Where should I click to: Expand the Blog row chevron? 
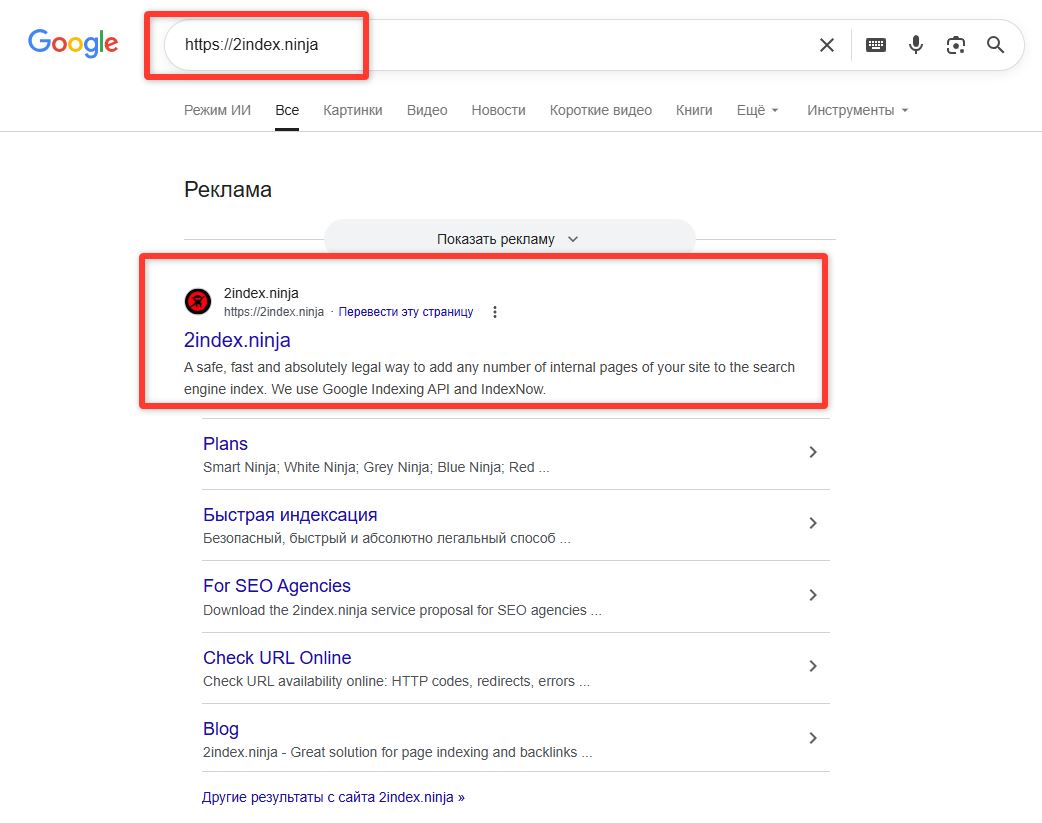(813, 738)
